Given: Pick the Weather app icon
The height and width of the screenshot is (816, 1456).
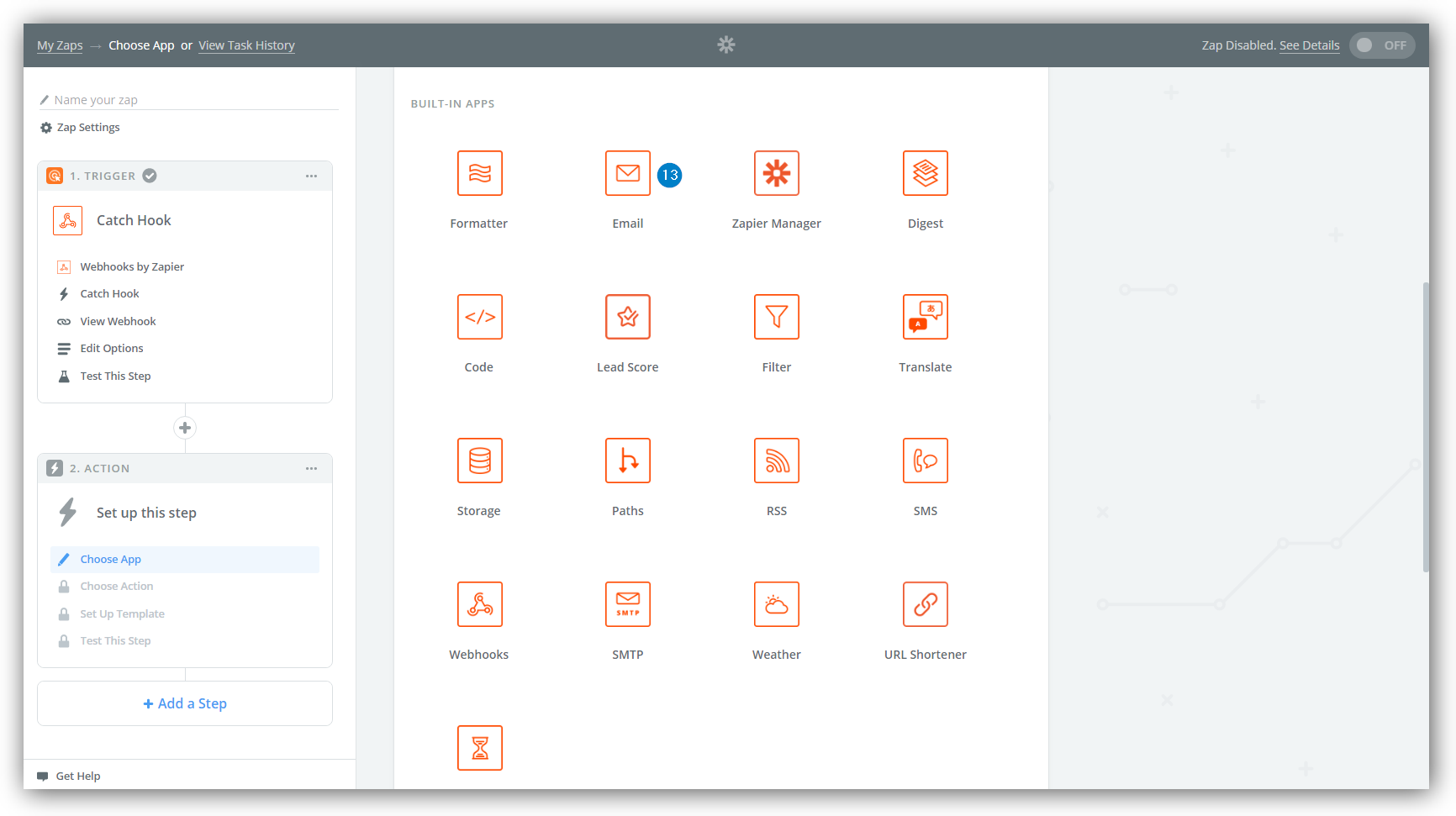Looking at the screenshot, I should (x=777, y=604).
